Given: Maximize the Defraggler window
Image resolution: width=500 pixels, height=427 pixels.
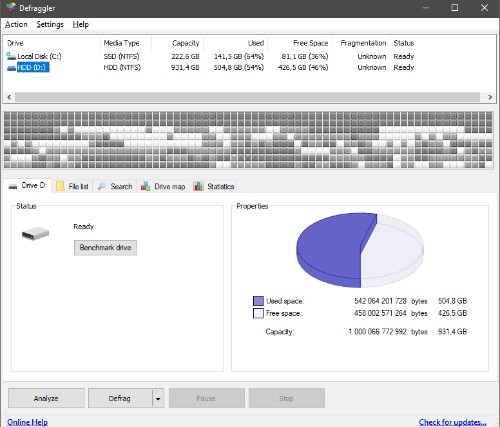Looking at the screenshot, I should (x=455, y=8).
